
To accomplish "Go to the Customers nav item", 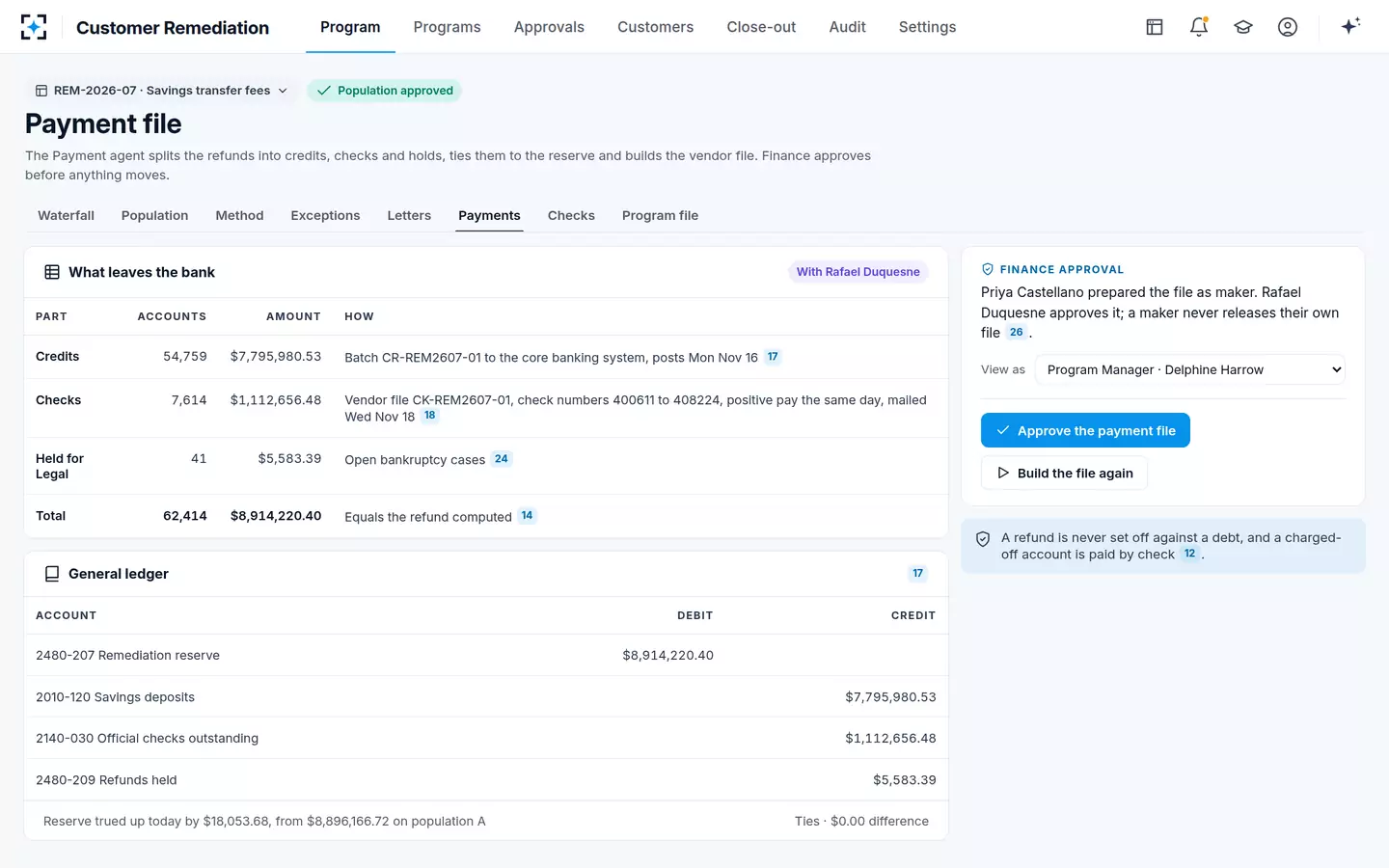I will tap(655, 27).
